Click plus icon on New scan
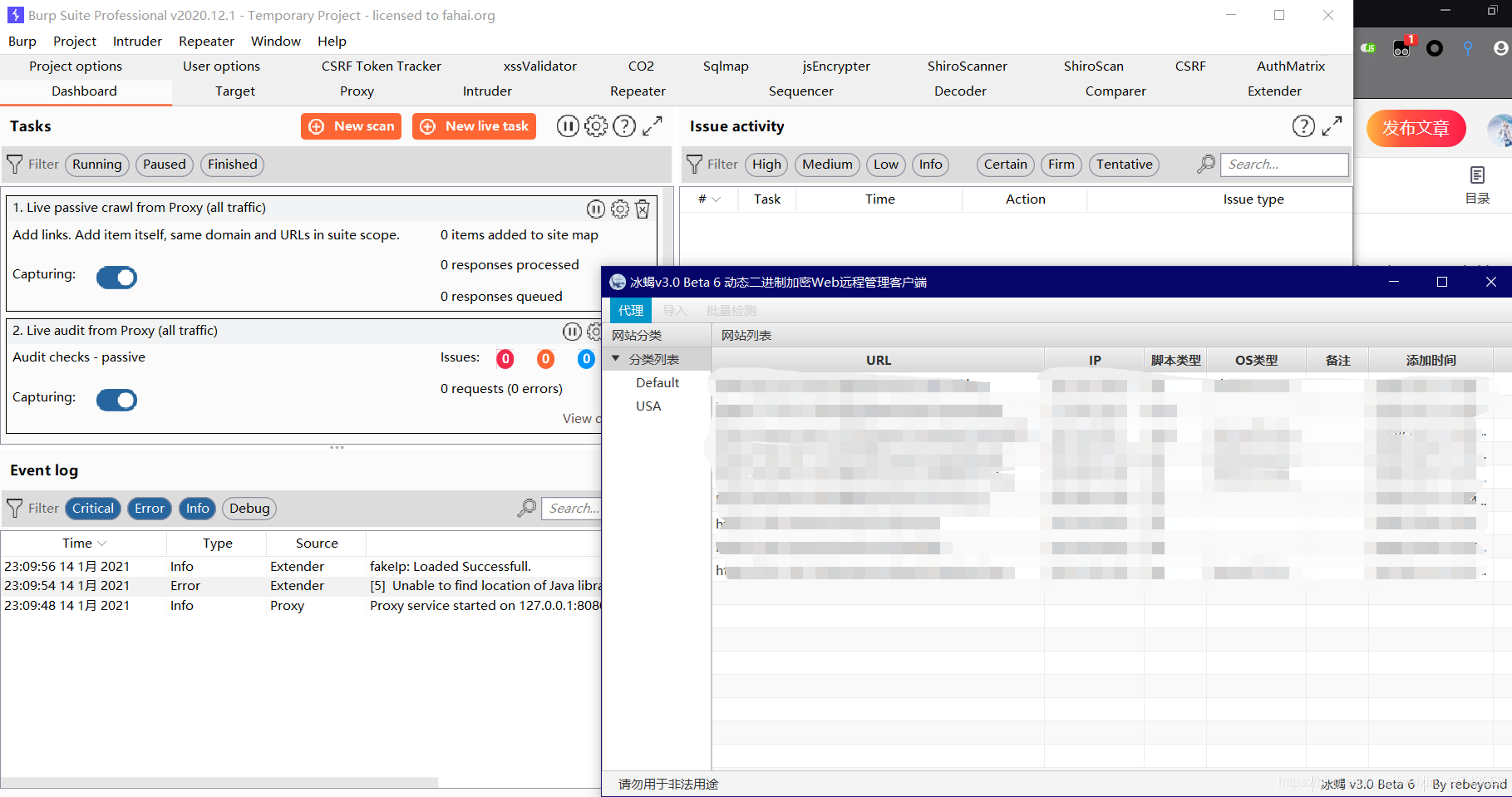This screenshot has width=1512, height=797. (317, 126)
